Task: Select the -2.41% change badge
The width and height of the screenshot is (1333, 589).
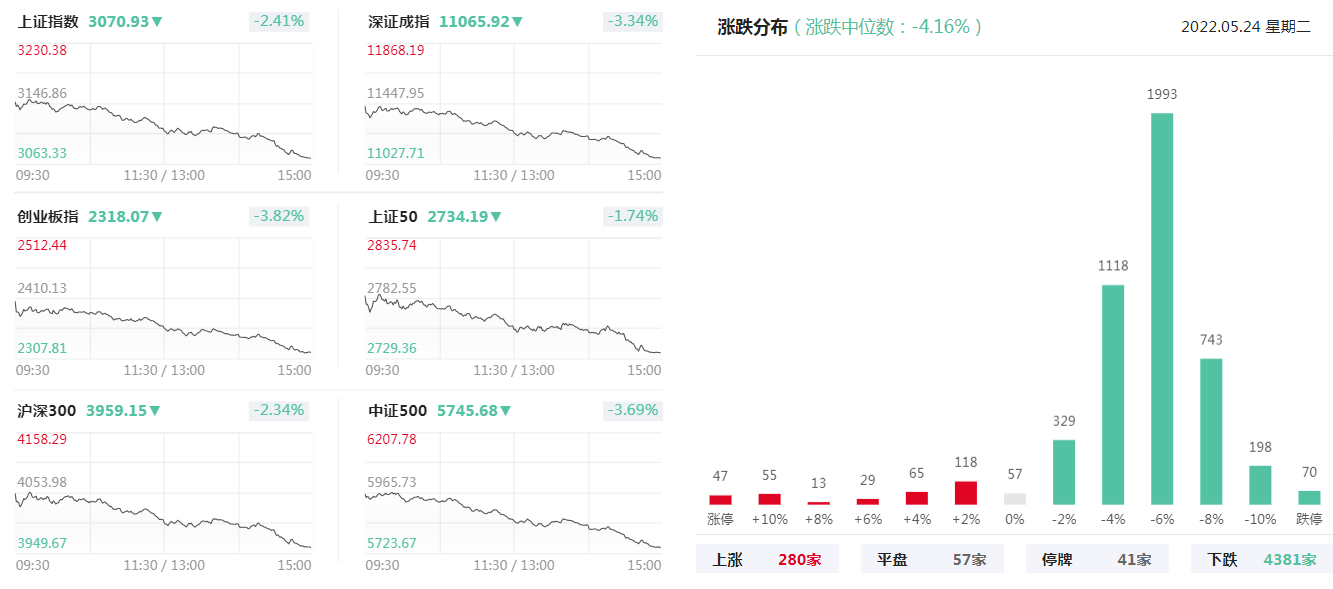Action: click(x=279, y=21)
